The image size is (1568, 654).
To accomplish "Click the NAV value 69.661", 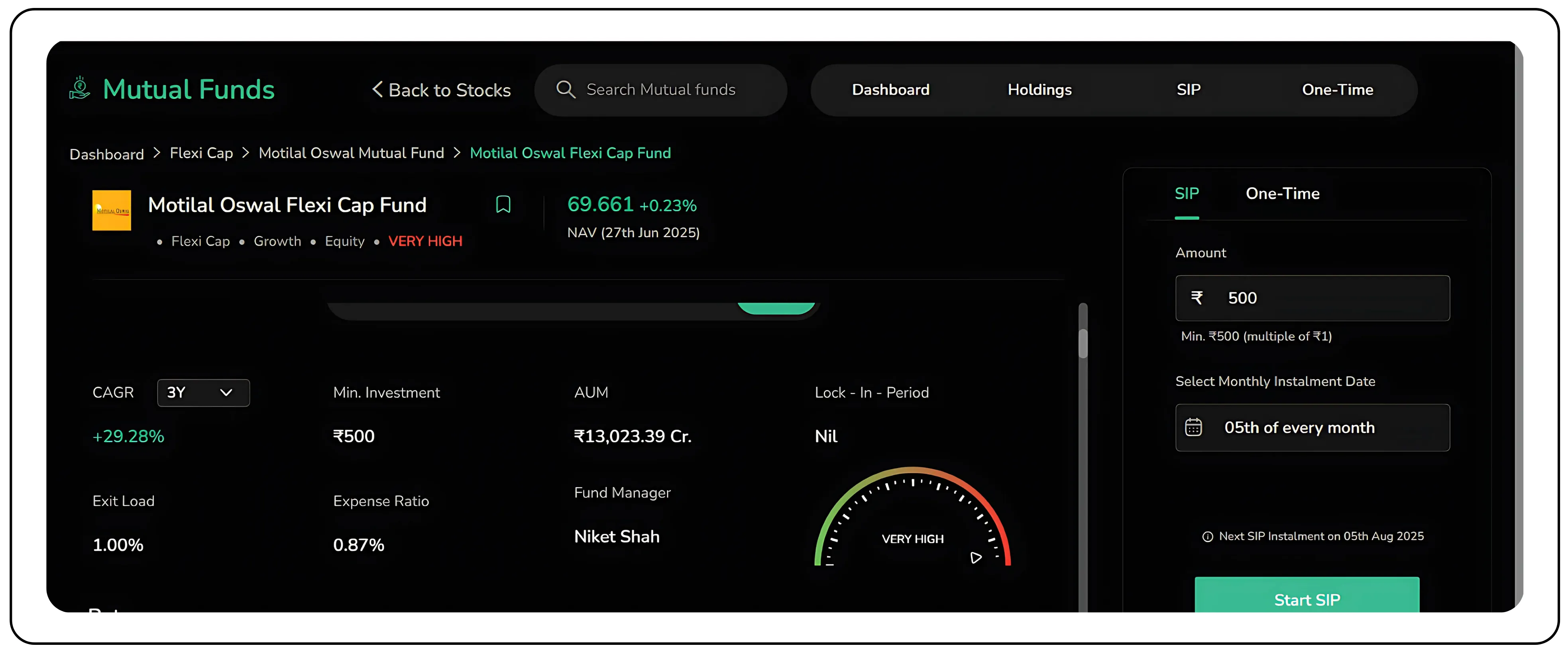I will coord(600,204).
